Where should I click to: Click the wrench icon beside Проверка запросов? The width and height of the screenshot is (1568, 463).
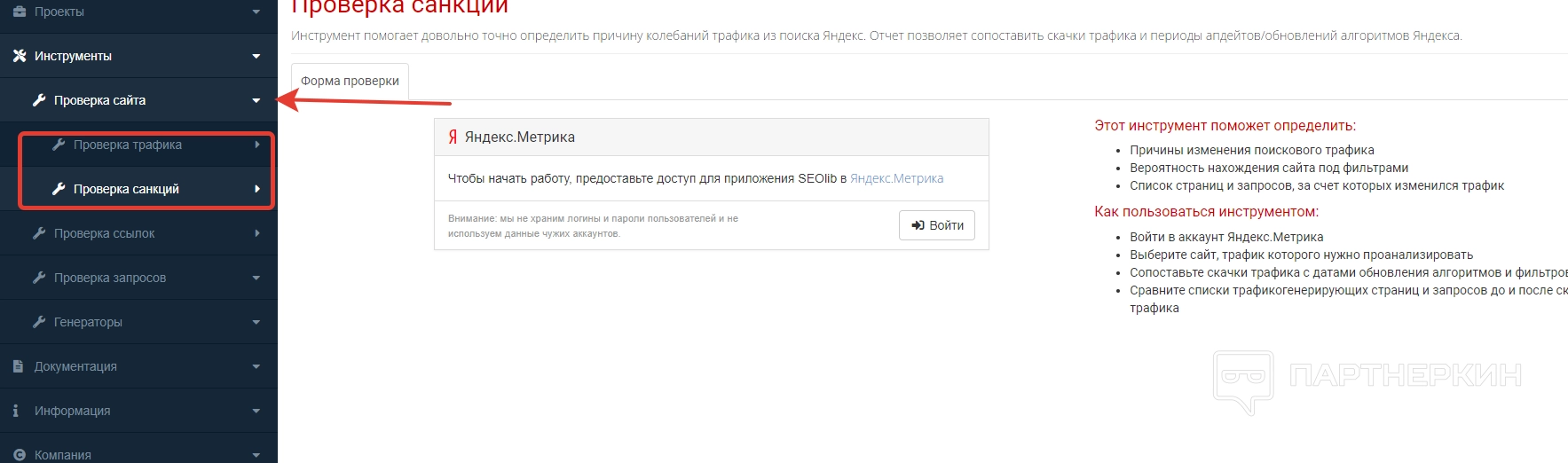(39, 278)
